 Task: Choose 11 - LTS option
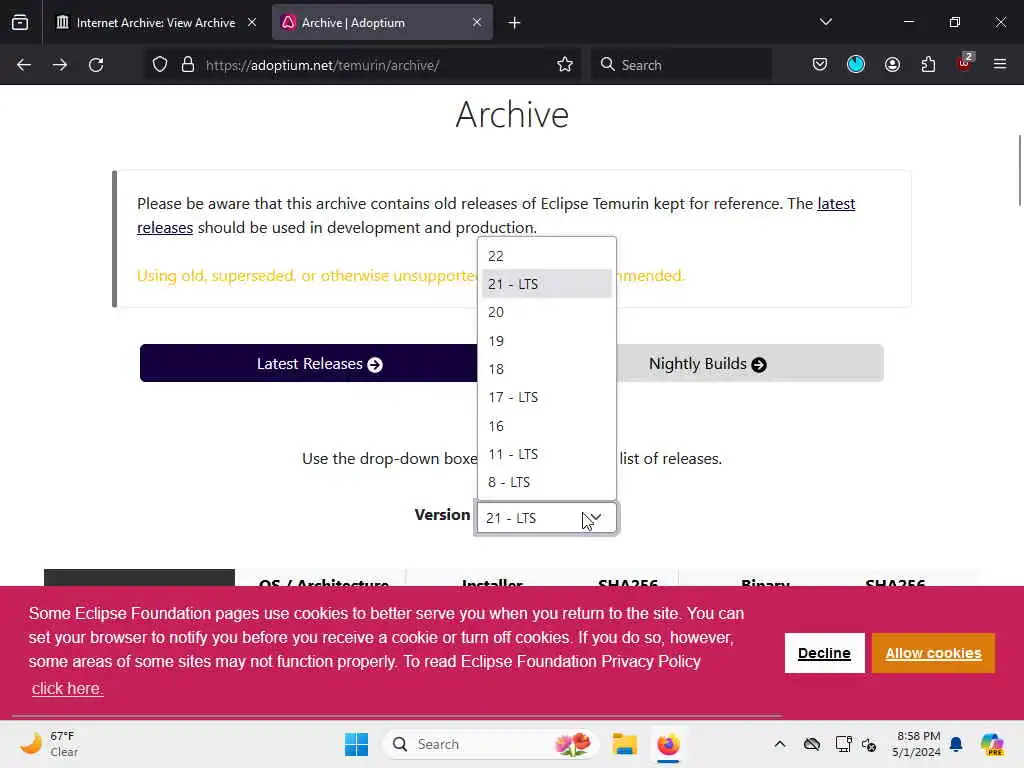point(547,454)
